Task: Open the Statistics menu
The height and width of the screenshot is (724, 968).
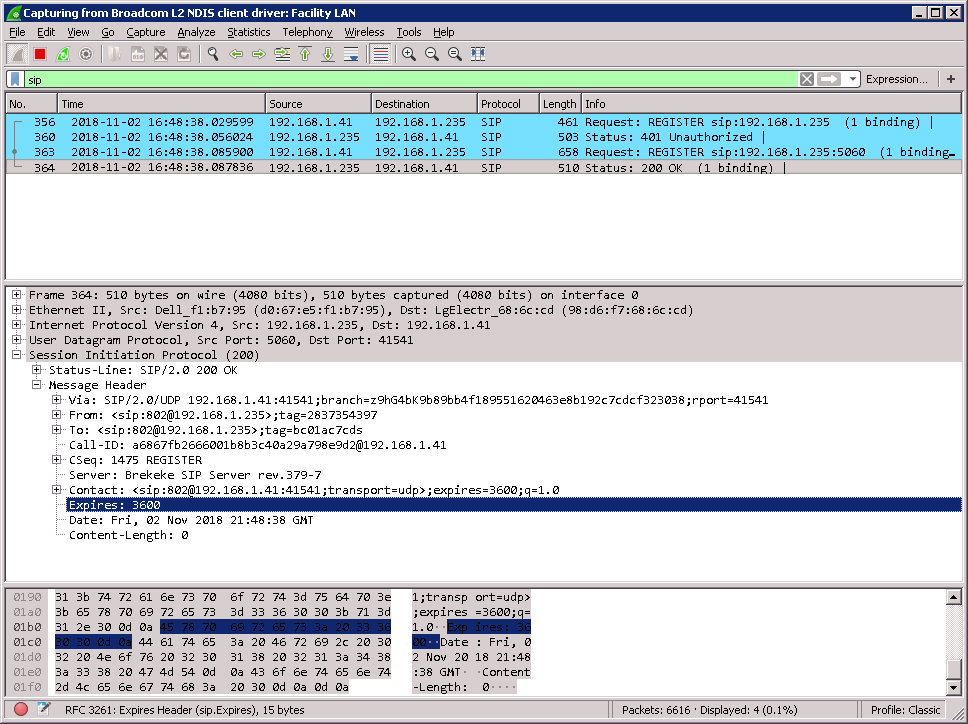Action: coord(249,32)
